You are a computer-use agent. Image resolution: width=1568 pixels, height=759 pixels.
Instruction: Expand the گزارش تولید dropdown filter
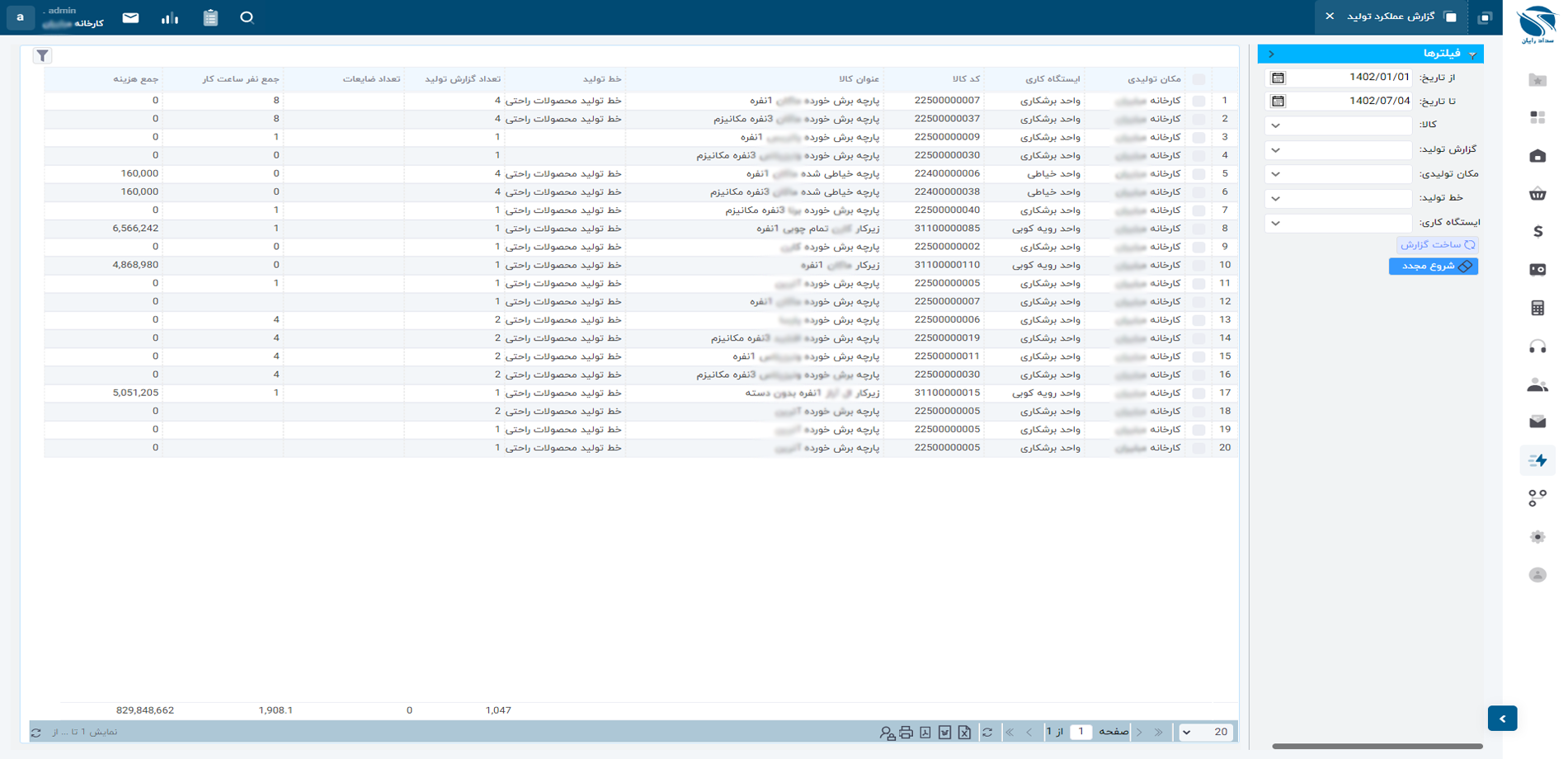1276,150
